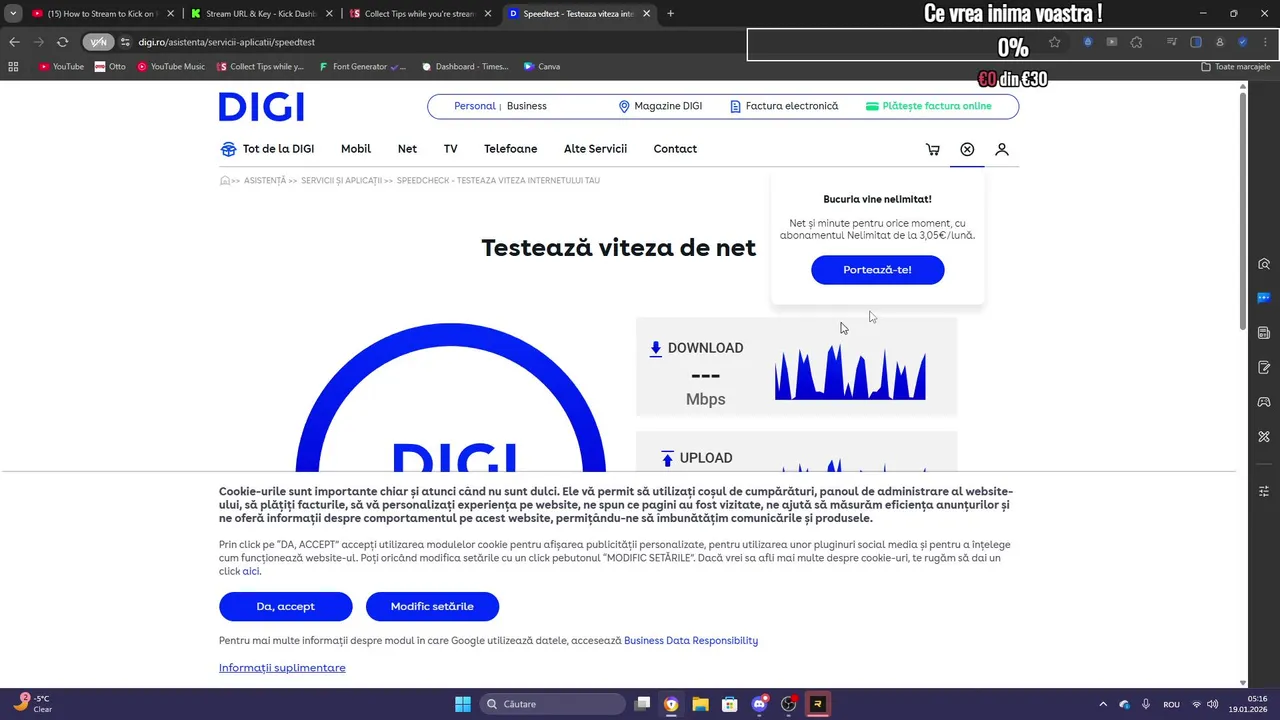1280x720 pixels.
Task: Open the bookmarks apps grid icon
Action: point(13,66)
